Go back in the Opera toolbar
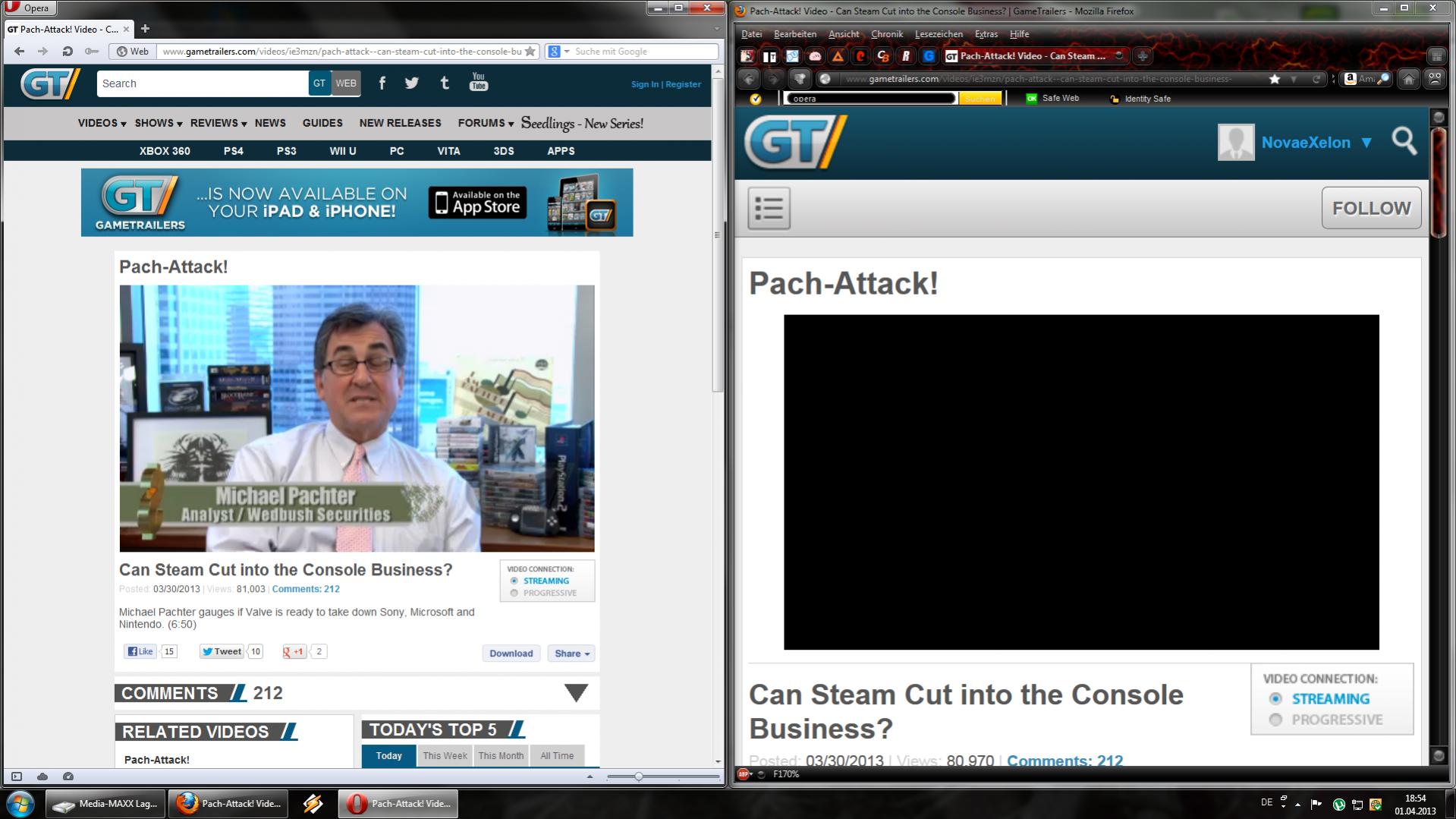1456x819 pixels. (20, 52)
